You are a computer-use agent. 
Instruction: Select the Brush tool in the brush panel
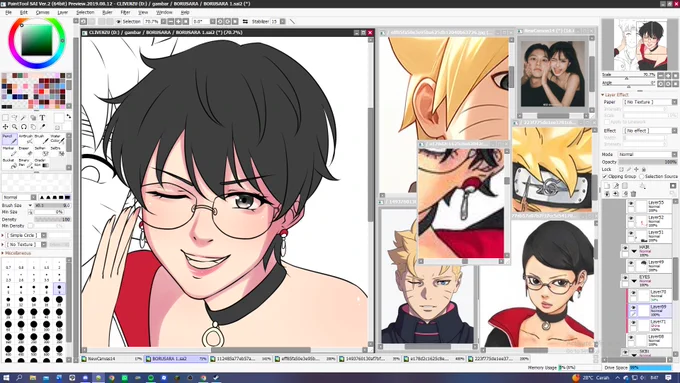tap(41, 139)
